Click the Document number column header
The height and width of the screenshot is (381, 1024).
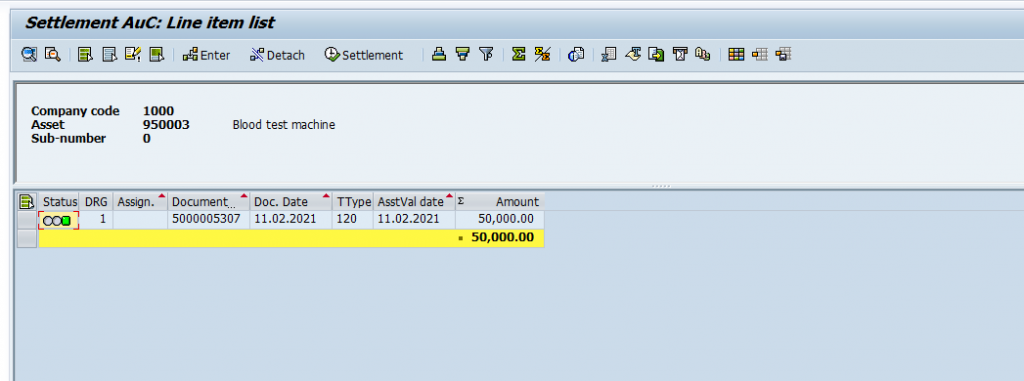[x=209, y=201]
